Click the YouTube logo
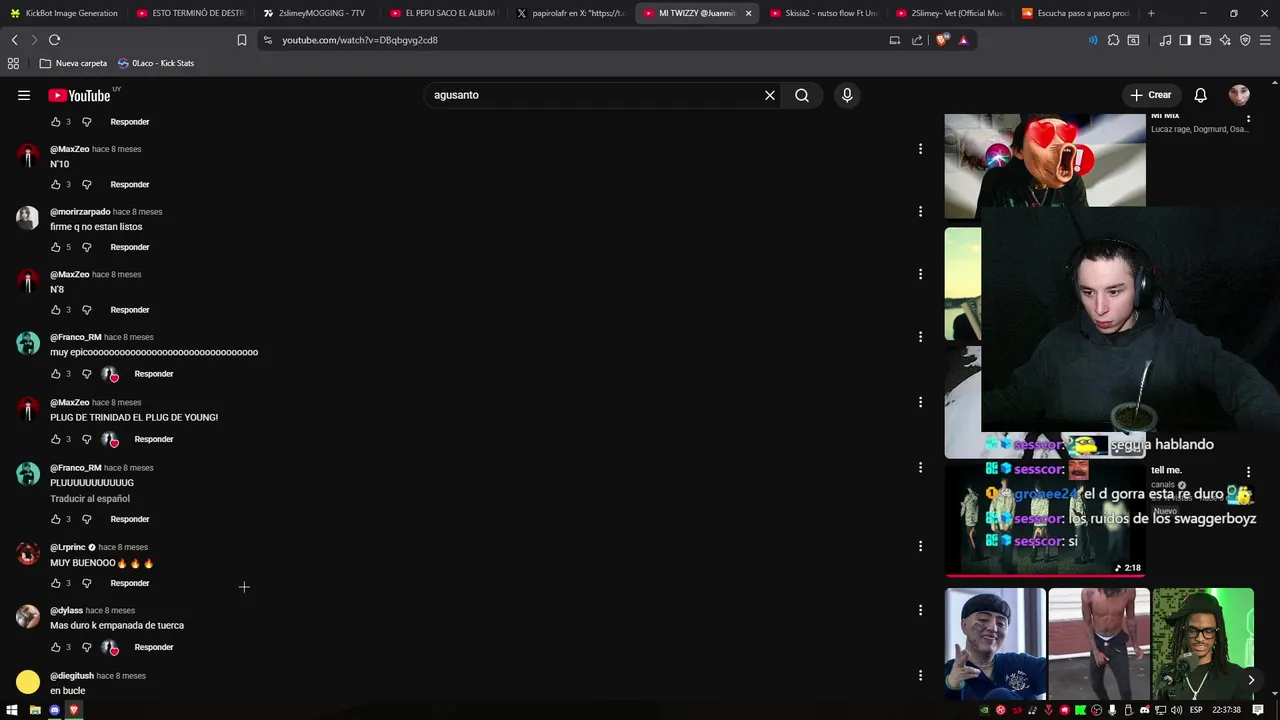The height and width of the screenshot is (720, 1280). point(79,95)
